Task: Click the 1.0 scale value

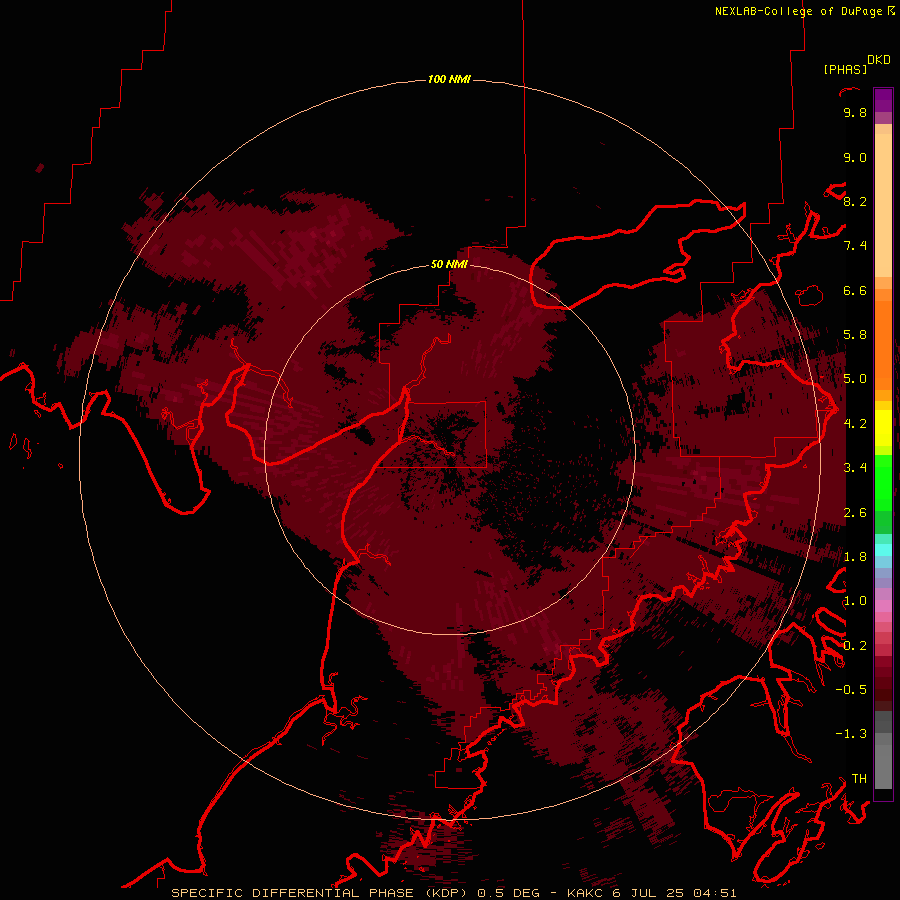Action: [x=855, y=601]
